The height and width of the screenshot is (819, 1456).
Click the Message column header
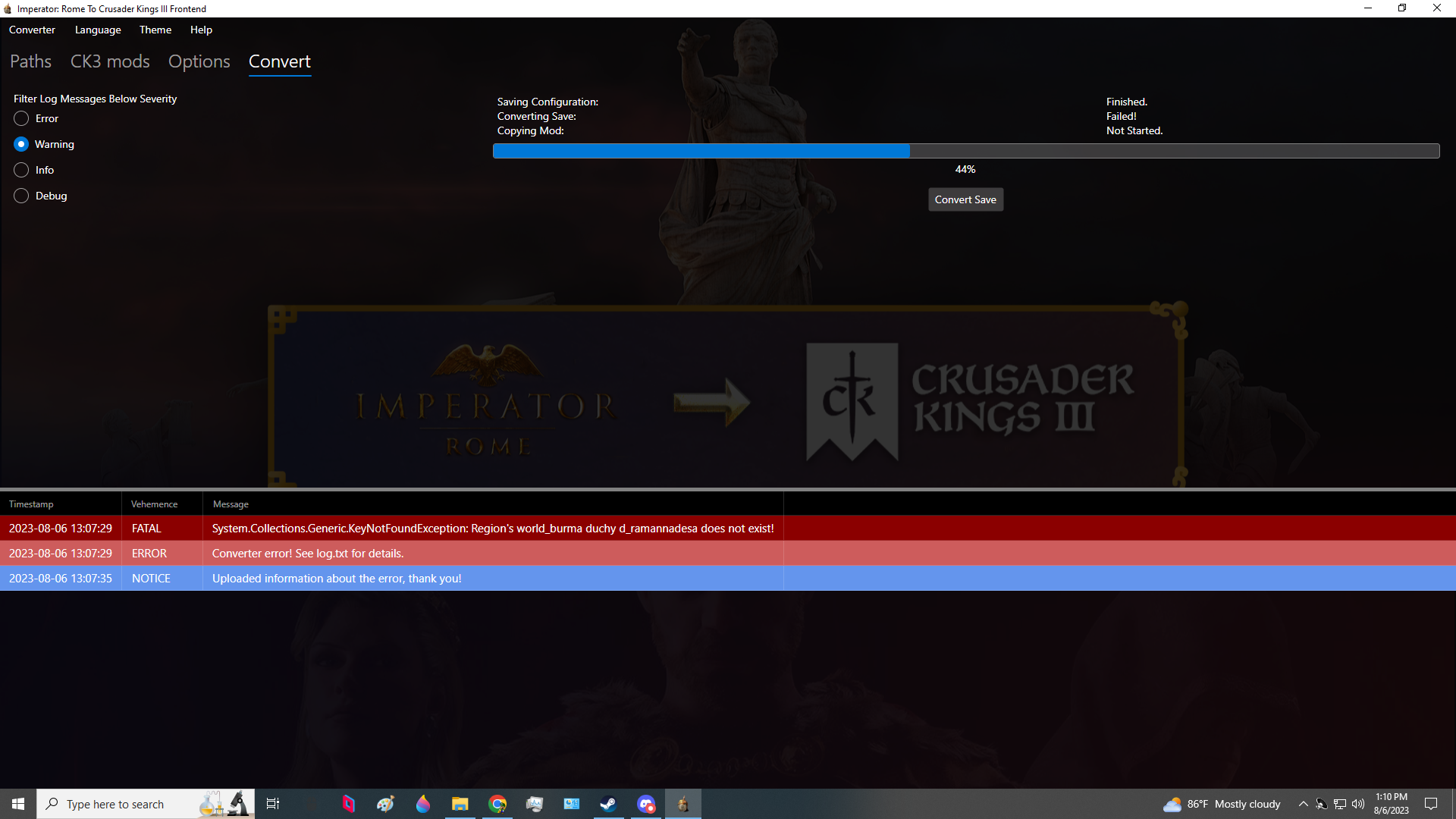(493, 504)
